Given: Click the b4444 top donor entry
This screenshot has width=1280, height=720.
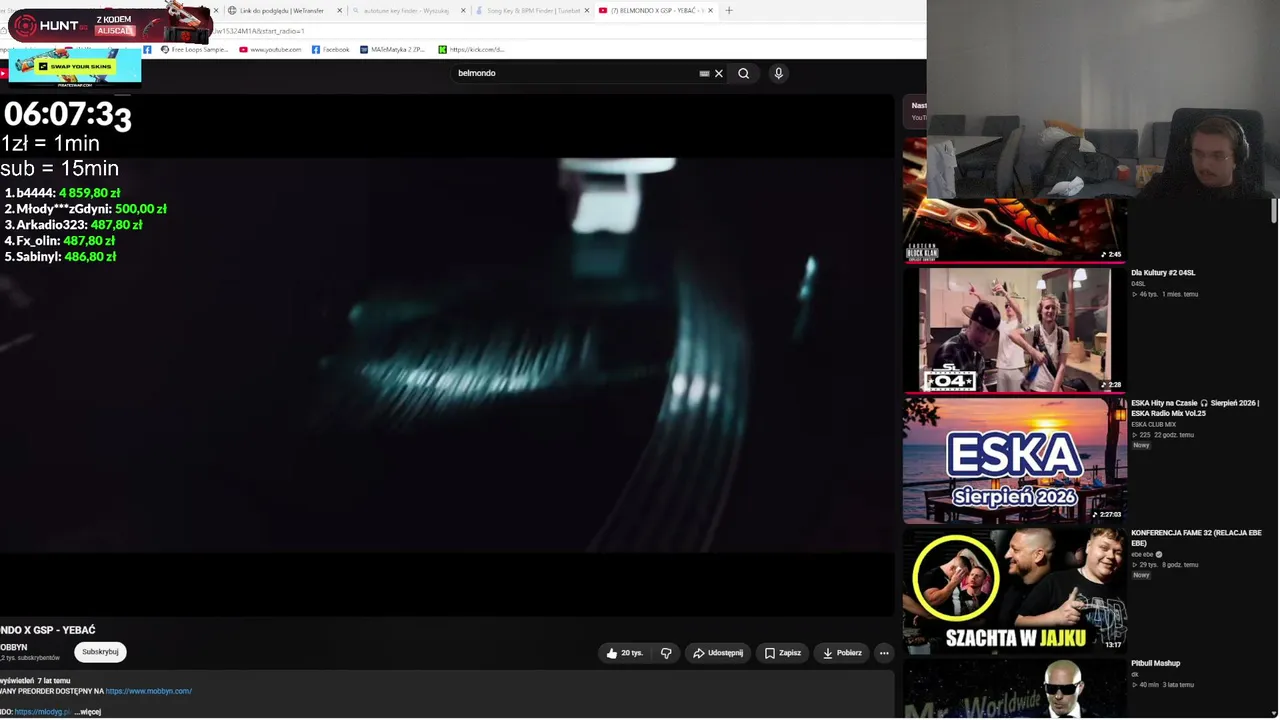Looking at the screenshot, I should (x=62, y=193).
